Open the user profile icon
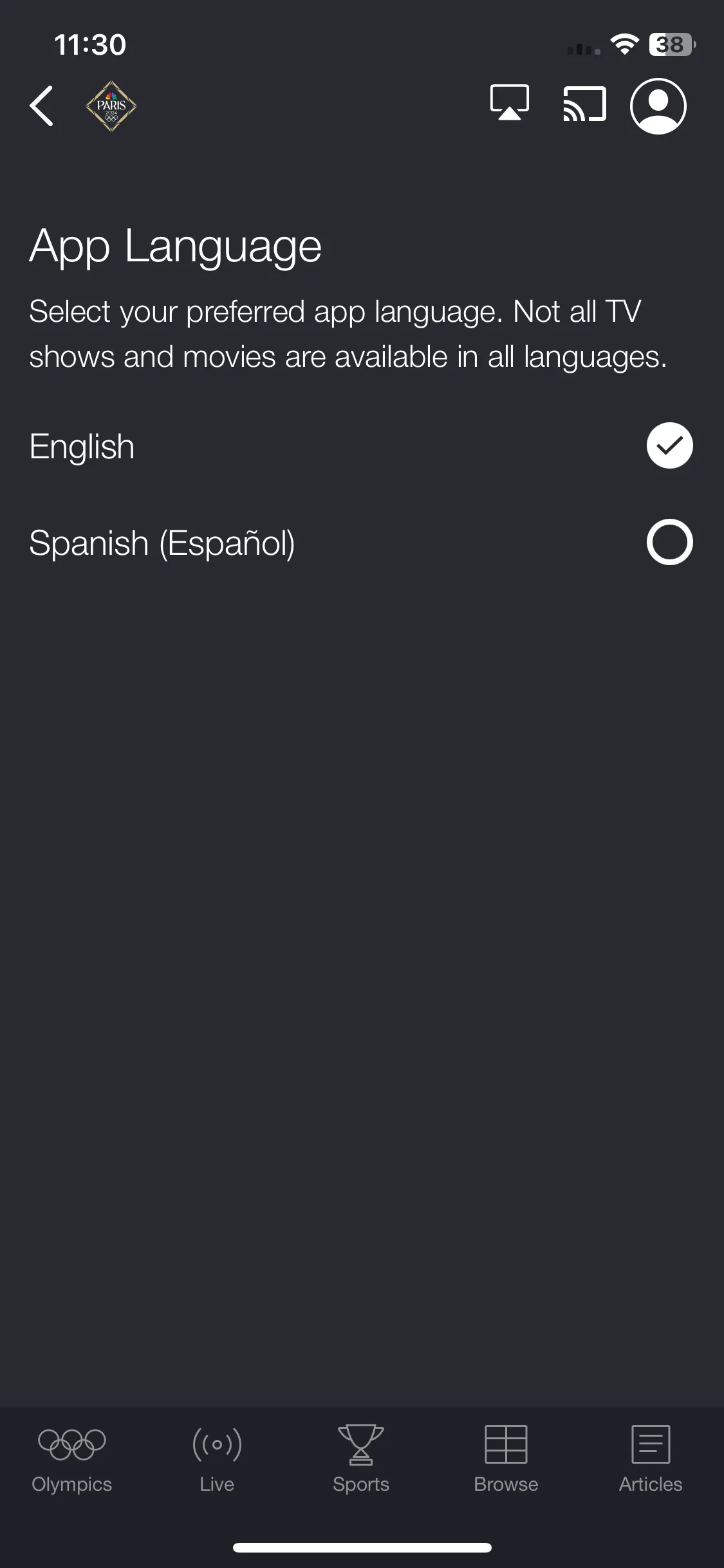724x1568 pixels. pos(658,106)
